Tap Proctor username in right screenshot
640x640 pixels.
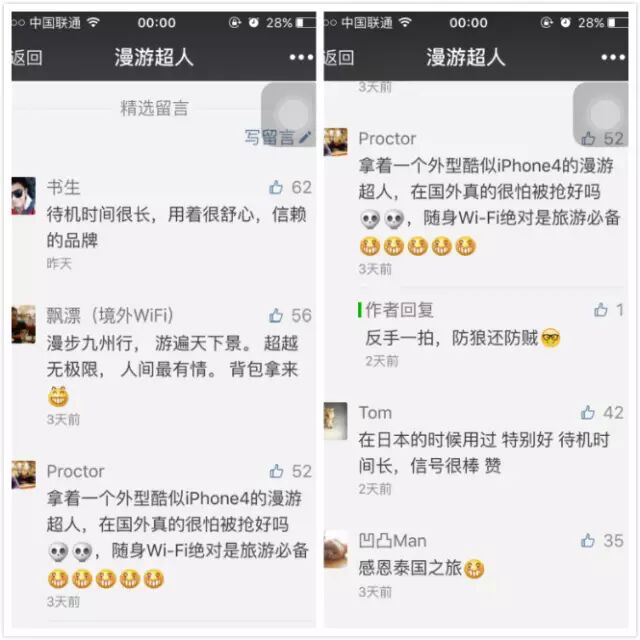[x=387, y=138]
